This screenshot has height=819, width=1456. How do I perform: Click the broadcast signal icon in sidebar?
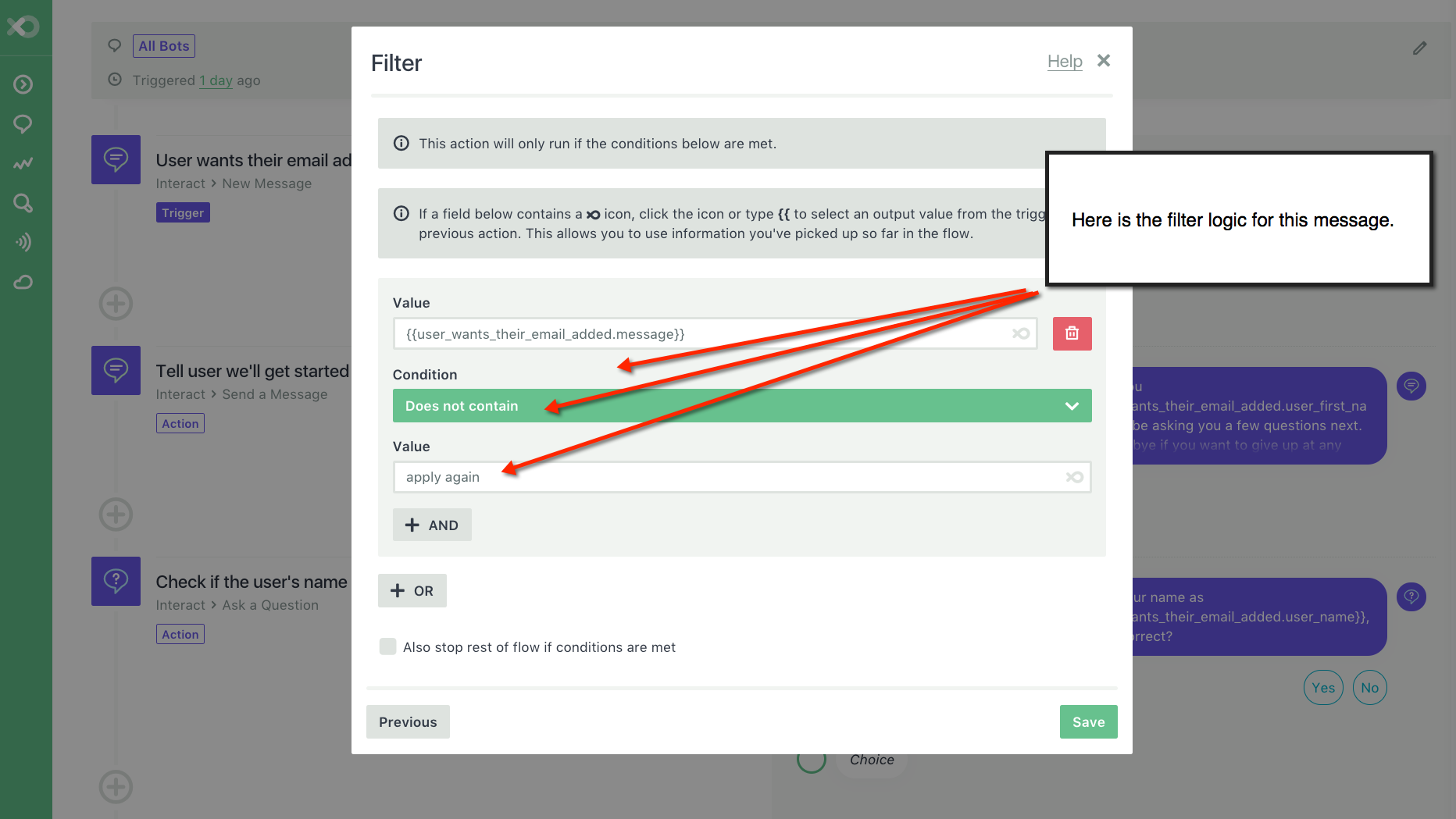pos(23,242)
